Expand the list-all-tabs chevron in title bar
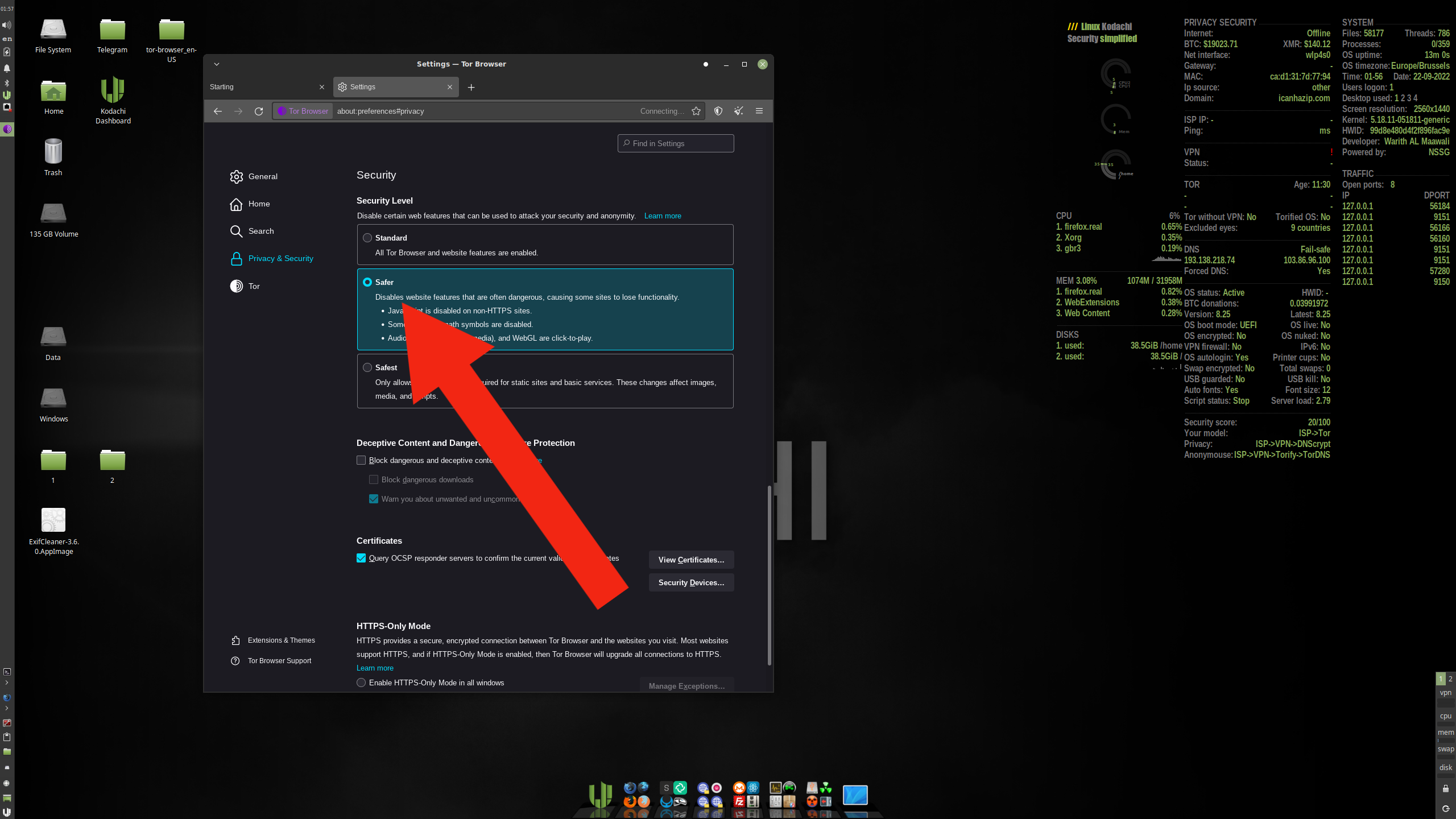The height and width of the screenshot is (819, 1456). tap(217, 64)
